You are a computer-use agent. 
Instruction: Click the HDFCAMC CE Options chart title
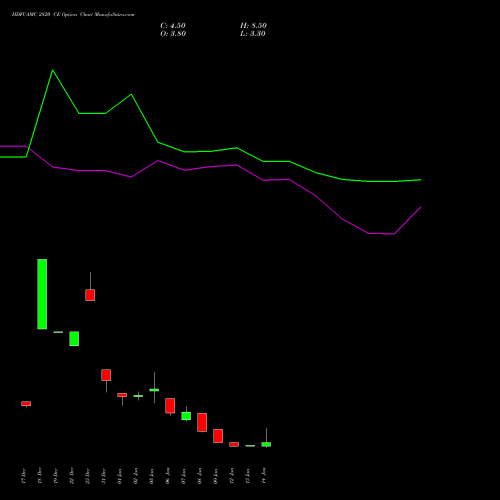(x=73, y=15)
